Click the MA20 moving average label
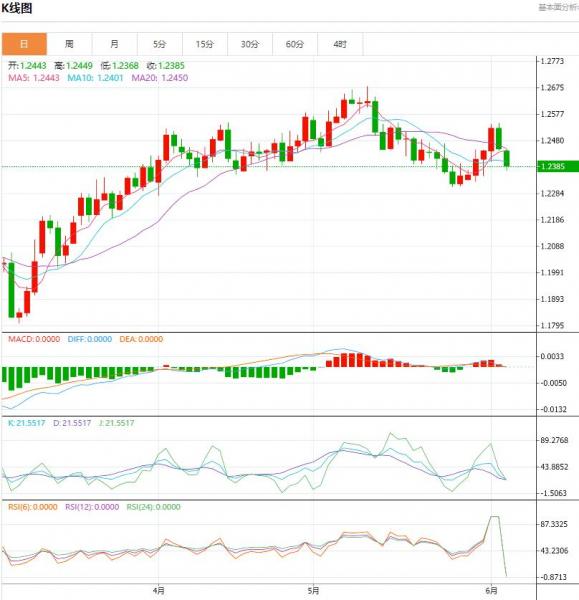 (160, 78)
